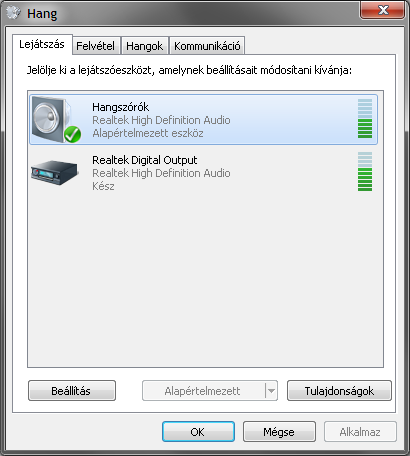The height and width of the screenshot is (456, 410).
Task: Select the Hangszórók device name text
Action: coord(121,107)
